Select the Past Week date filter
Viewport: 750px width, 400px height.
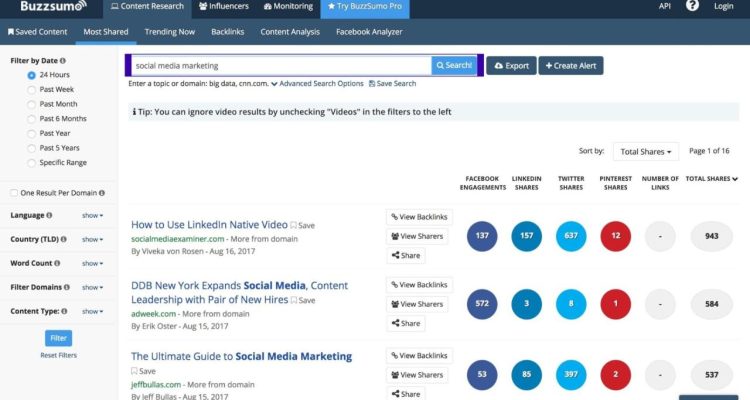[32, 90]
